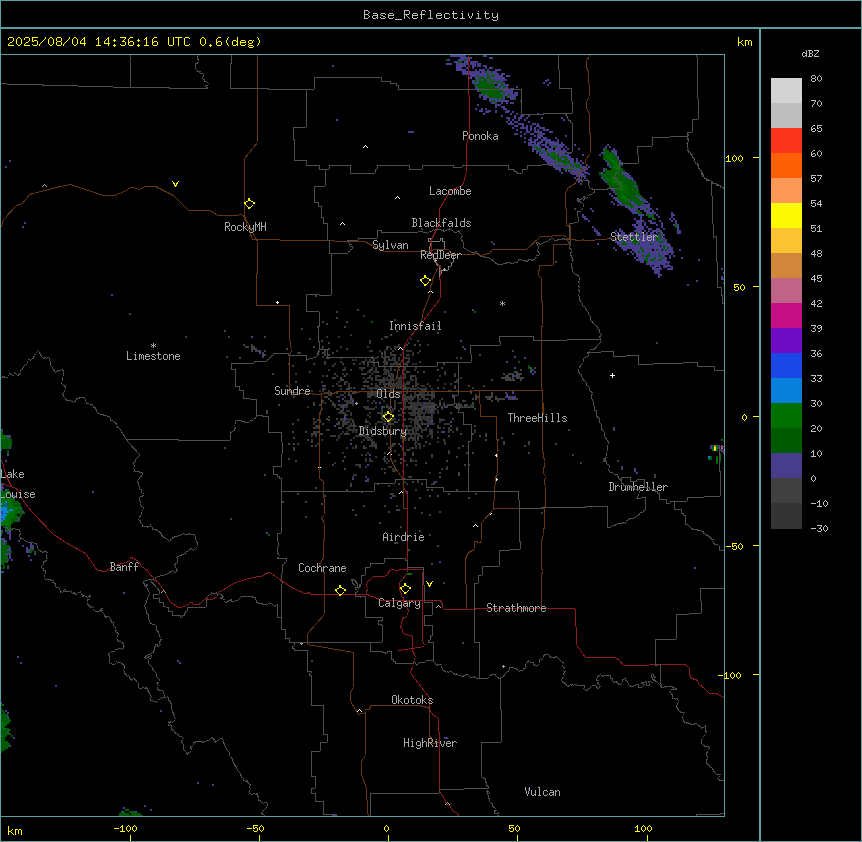Viewport: 862px width, 842px height.
Task: Click the Blackfalds label
Action: point(441,223)
